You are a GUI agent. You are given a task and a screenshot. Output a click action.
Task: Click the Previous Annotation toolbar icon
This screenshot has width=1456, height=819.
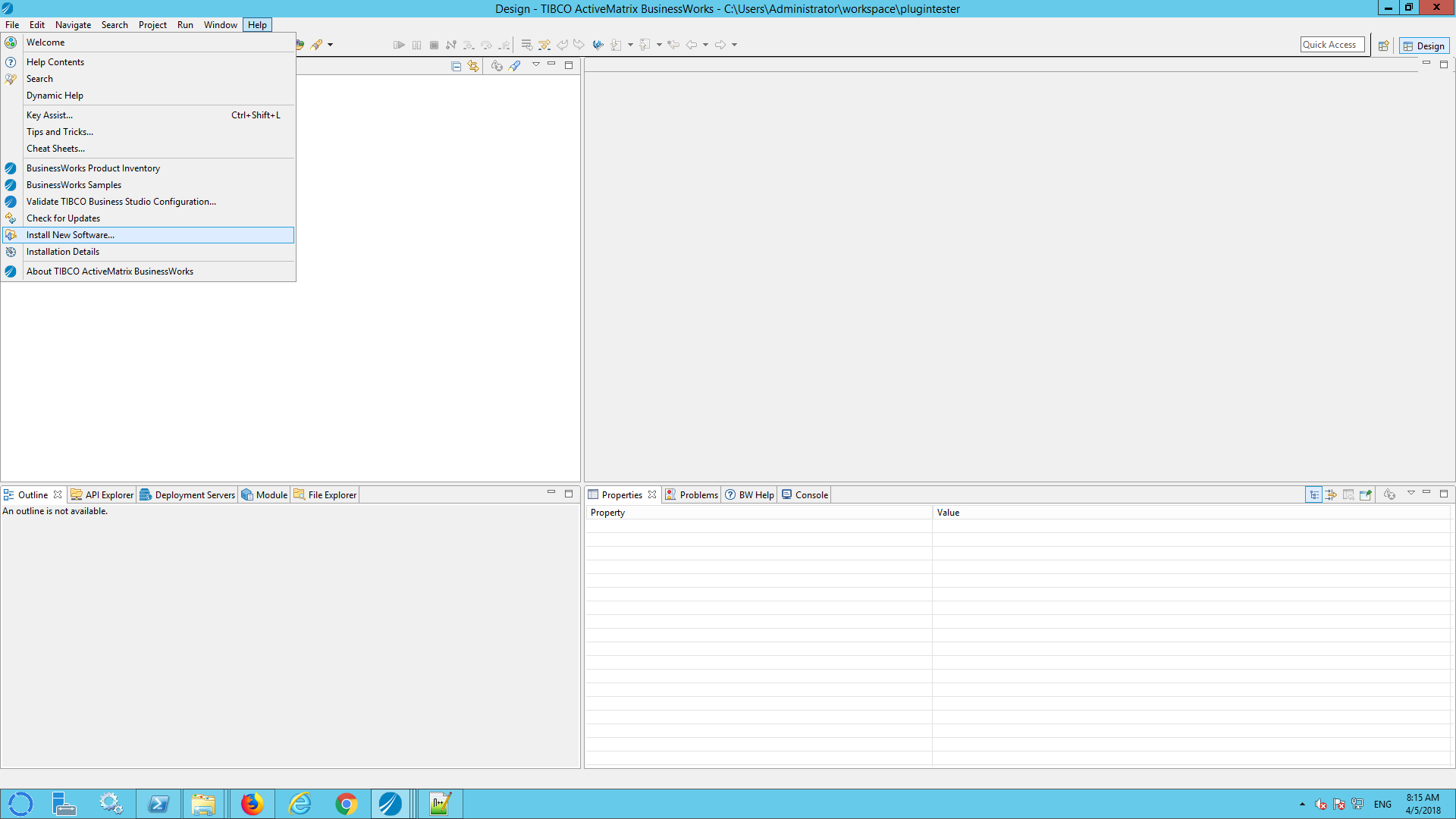click(x=645, y=45)
